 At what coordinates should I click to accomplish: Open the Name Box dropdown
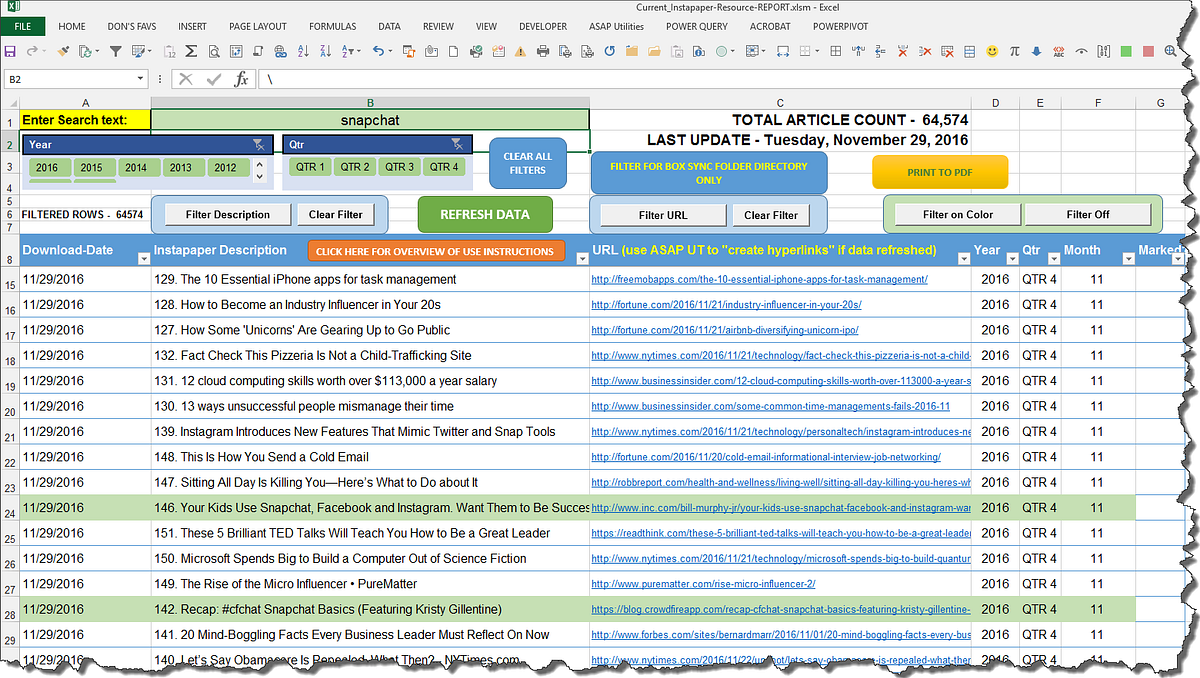pos(141,77)
